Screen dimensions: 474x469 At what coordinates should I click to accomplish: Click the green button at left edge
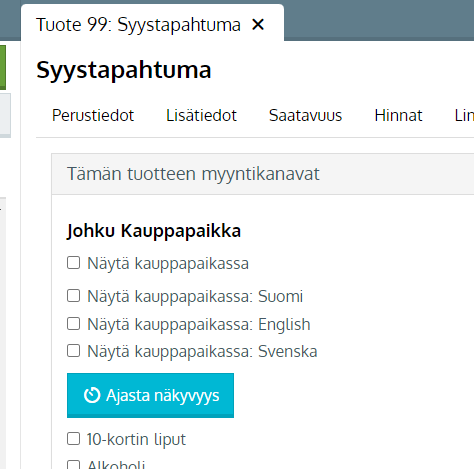coord(3,68)
